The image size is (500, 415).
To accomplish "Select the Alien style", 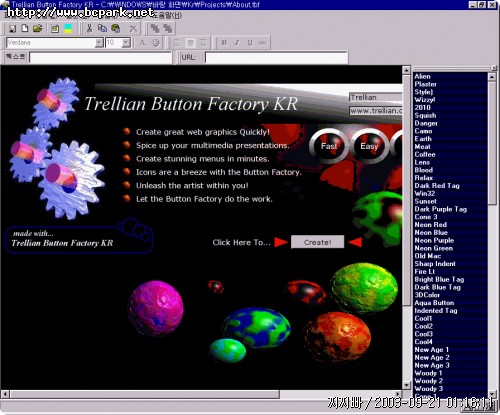I will pyautogui.click(x=422, y=76).
